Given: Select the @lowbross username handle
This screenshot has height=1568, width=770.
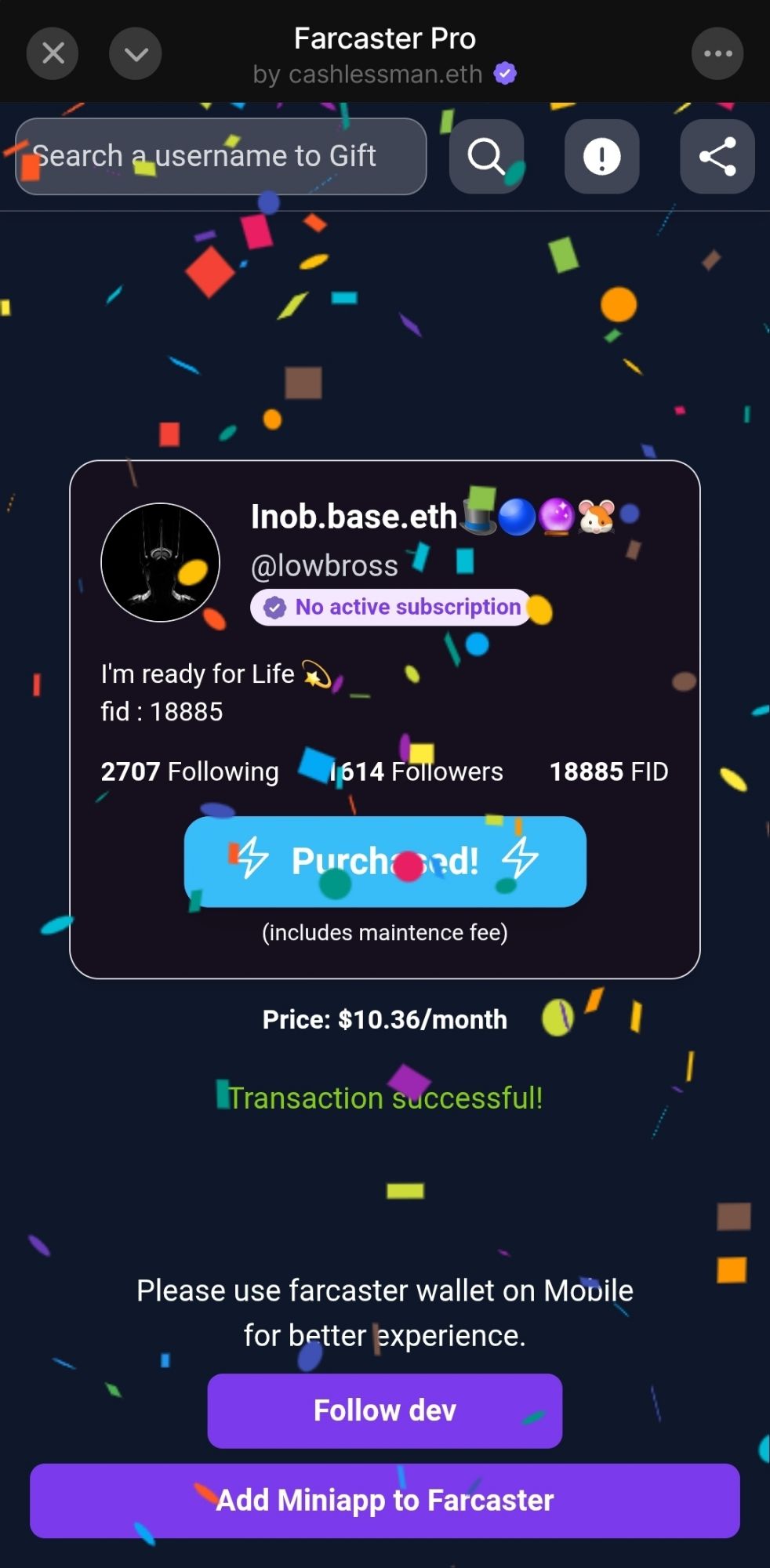Looking at the screenshot, I should [325, 566].
